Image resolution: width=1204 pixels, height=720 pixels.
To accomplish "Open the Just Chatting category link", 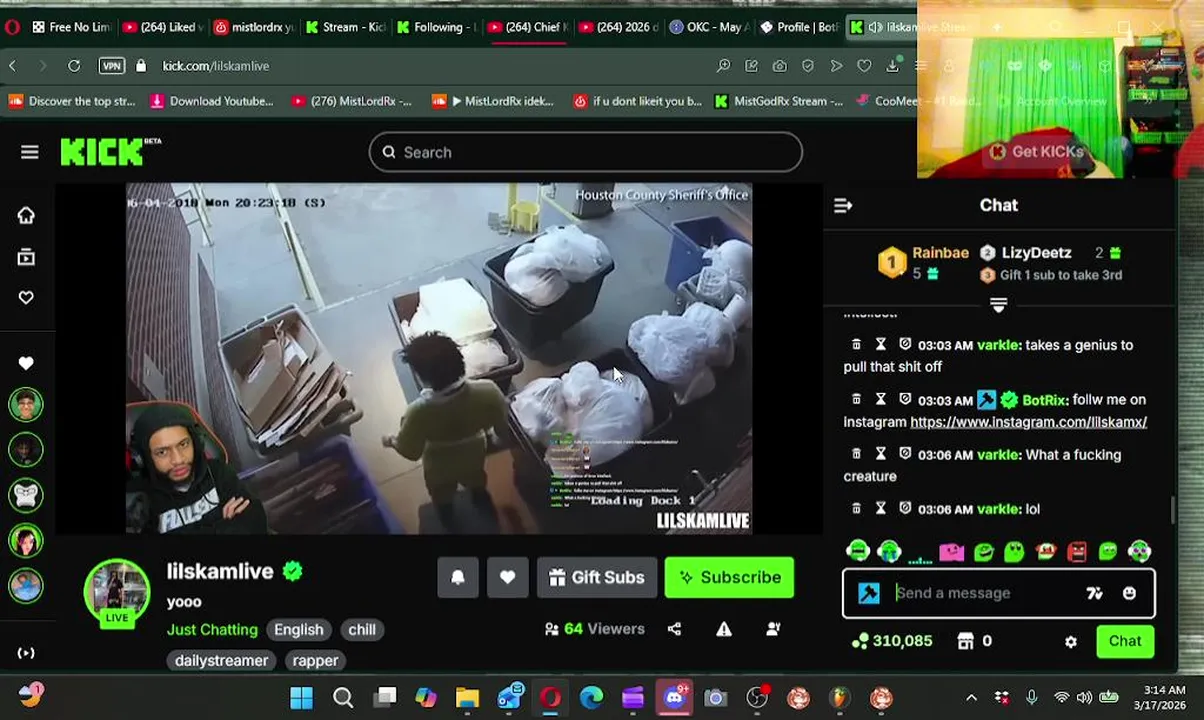I will [212, 629].
